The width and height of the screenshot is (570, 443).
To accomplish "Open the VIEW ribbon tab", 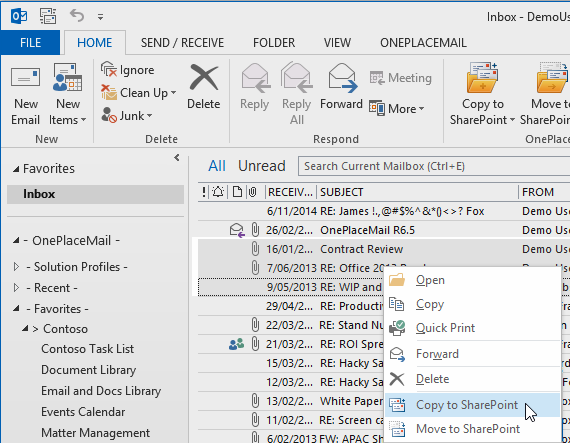I will tap(337, 43).
